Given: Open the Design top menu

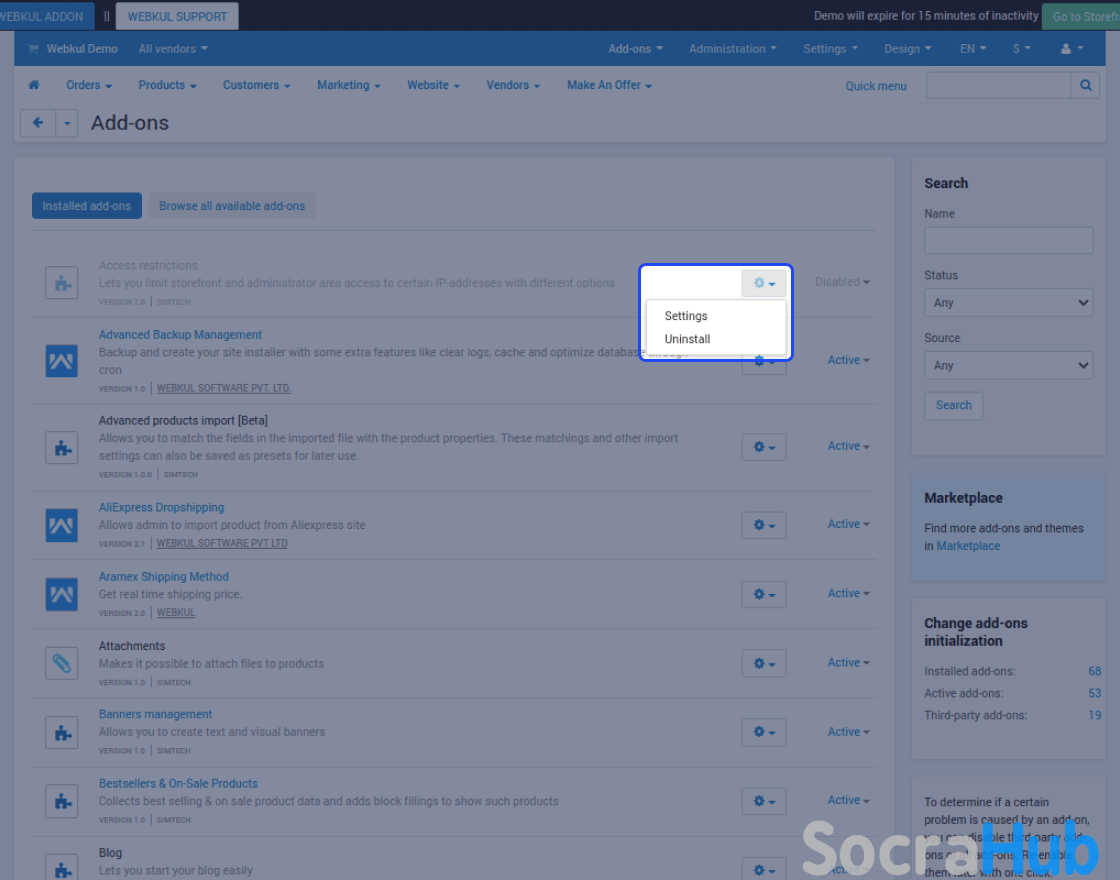Looking at the screenshot, I should [x=908, y=49].
